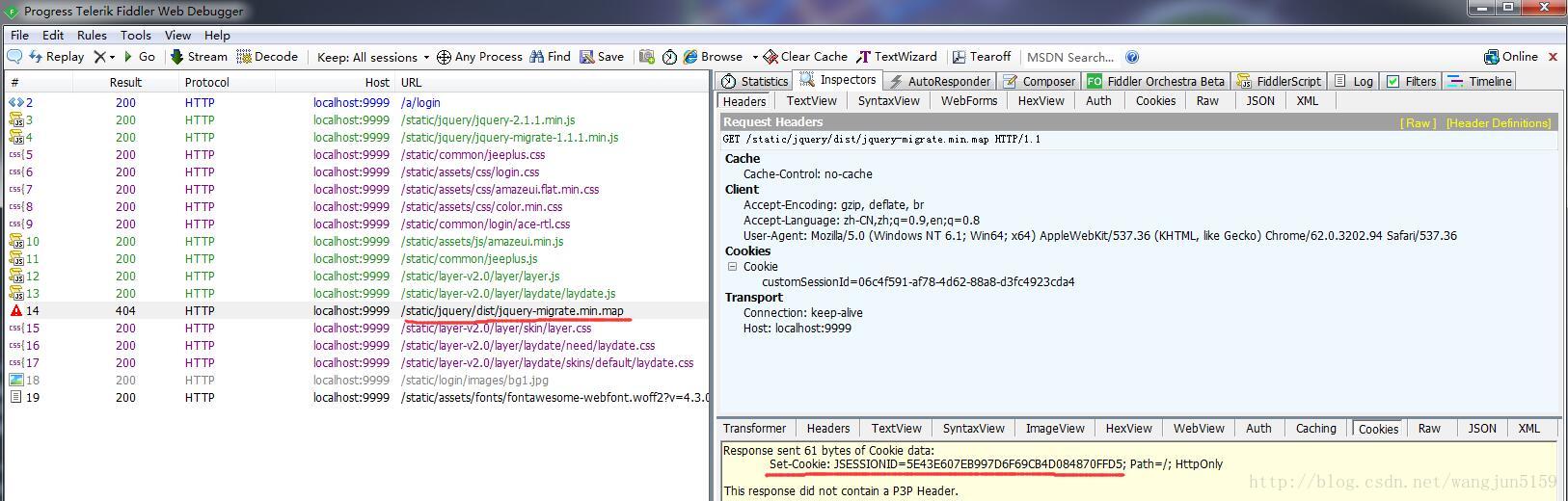Switch to the AutoResponder tab
Image resolution: width=1568 pixels, height=501 pixels.
[x=939, y=81]
